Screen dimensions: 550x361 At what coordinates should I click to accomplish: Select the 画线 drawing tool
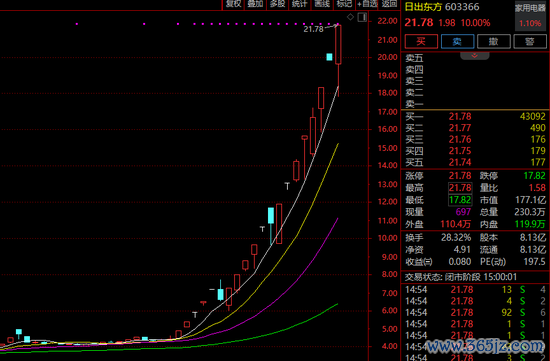coord(321,4)
